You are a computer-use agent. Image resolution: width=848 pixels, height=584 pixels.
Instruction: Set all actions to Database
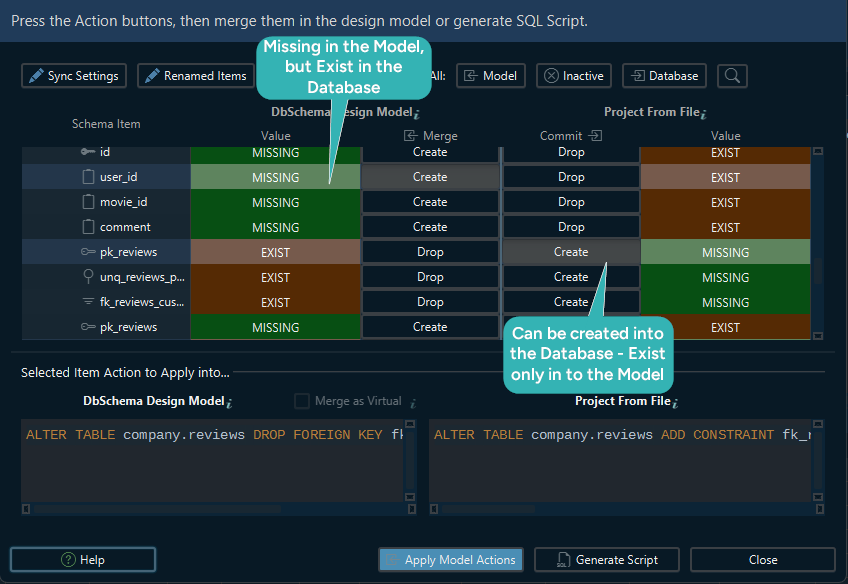(664, 76)
